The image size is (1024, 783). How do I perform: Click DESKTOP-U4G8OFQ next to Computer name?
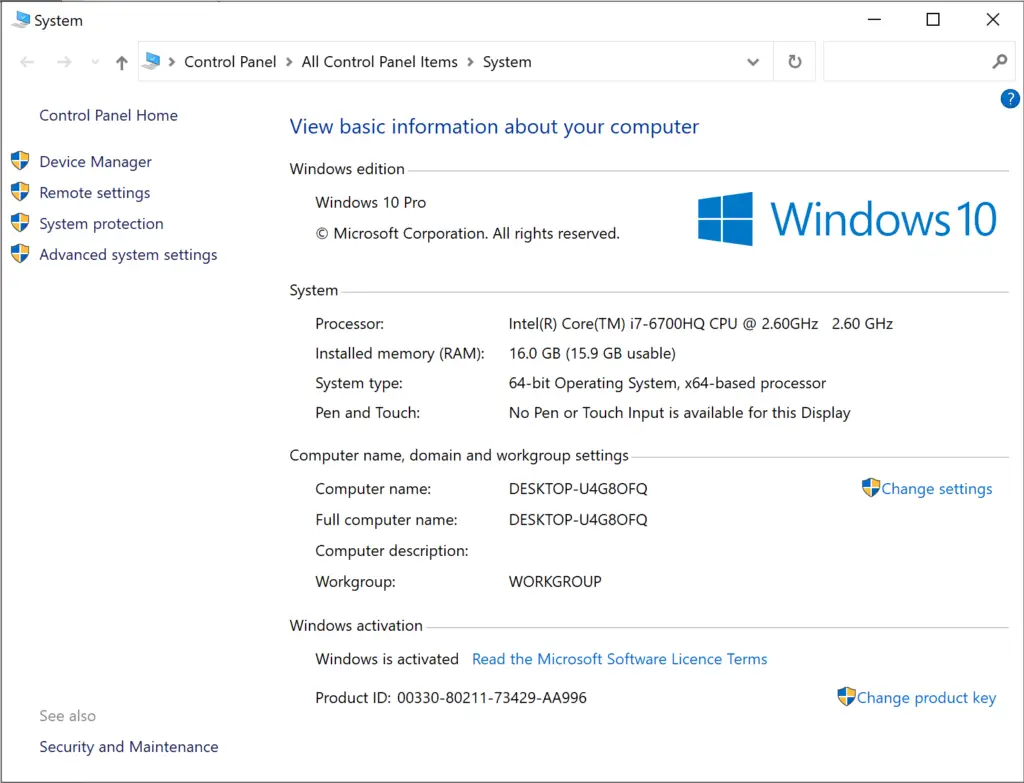(x=578, y=489)
